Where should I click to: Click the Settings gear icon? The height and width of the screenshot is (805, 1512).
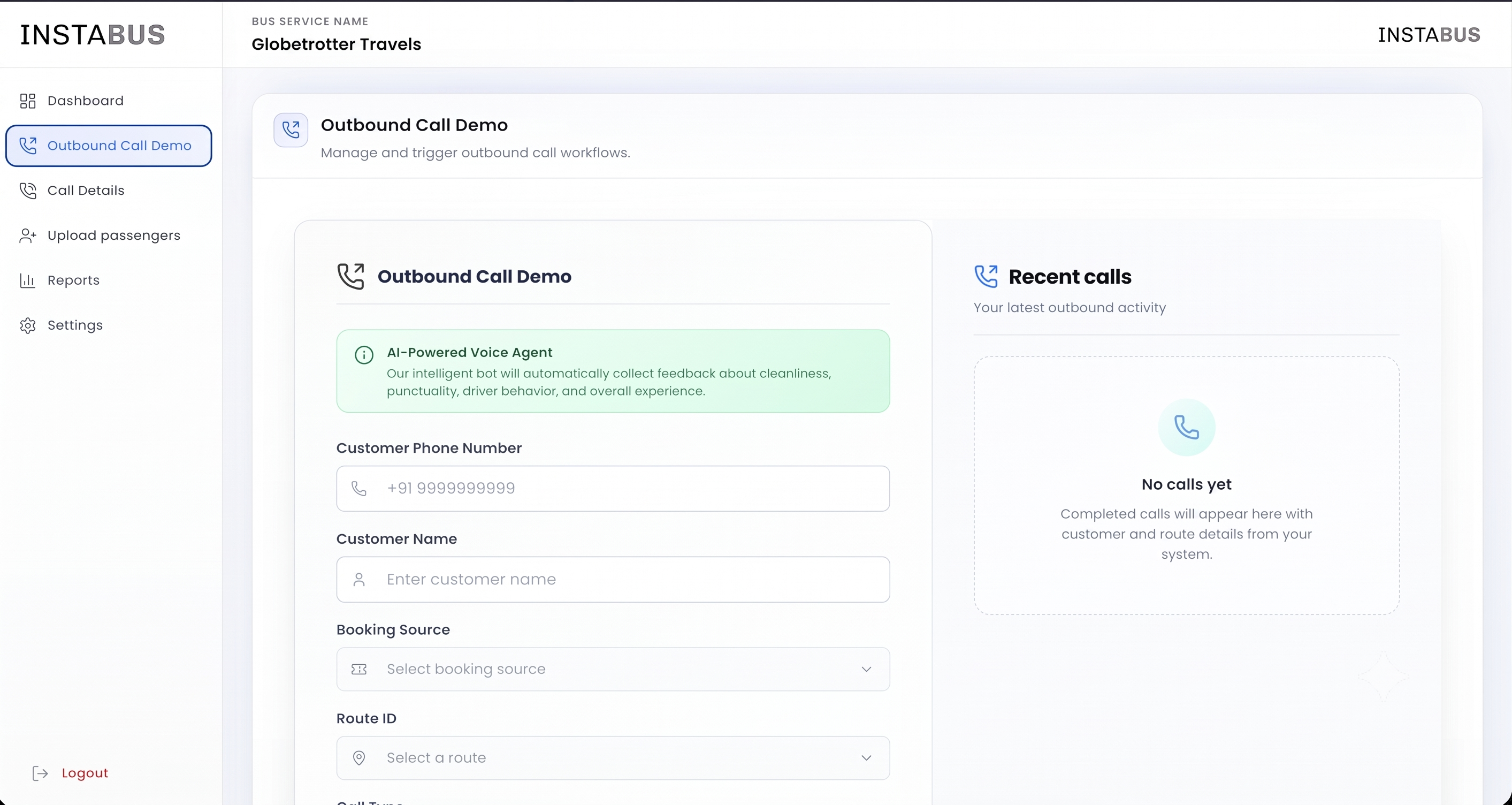[28, 325]
